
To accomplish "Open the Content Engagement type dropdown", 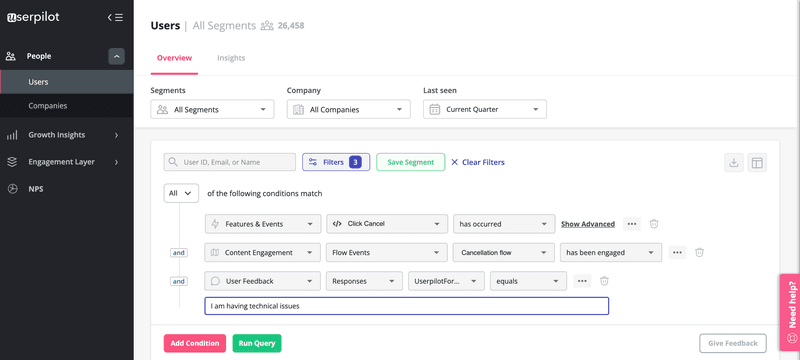I will point(263,252).
